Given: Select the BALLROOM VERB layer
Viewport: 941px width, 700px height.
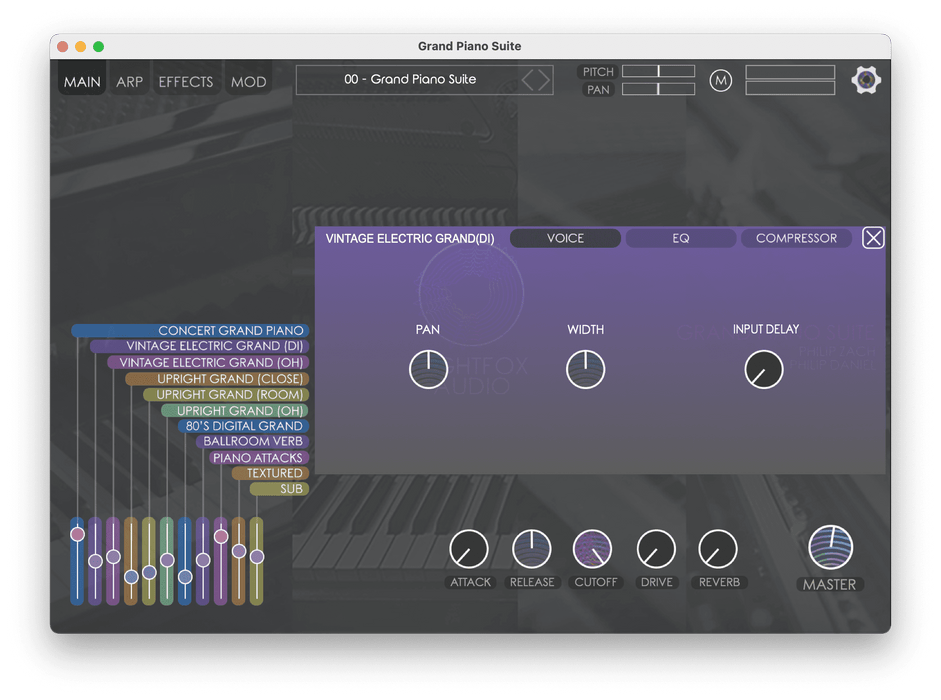Looking at the screenshot, I should 252,441.
